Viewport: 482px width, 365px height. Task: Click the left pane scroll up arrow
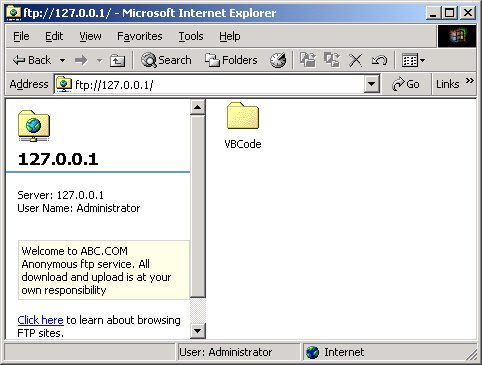[x=198, y=107]
